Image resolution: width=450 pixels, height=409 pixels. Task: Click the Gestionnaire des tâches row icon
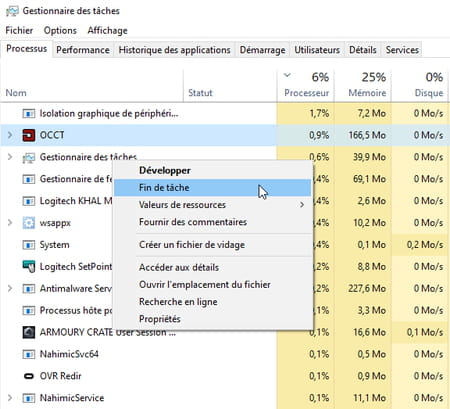pos(29,157)
